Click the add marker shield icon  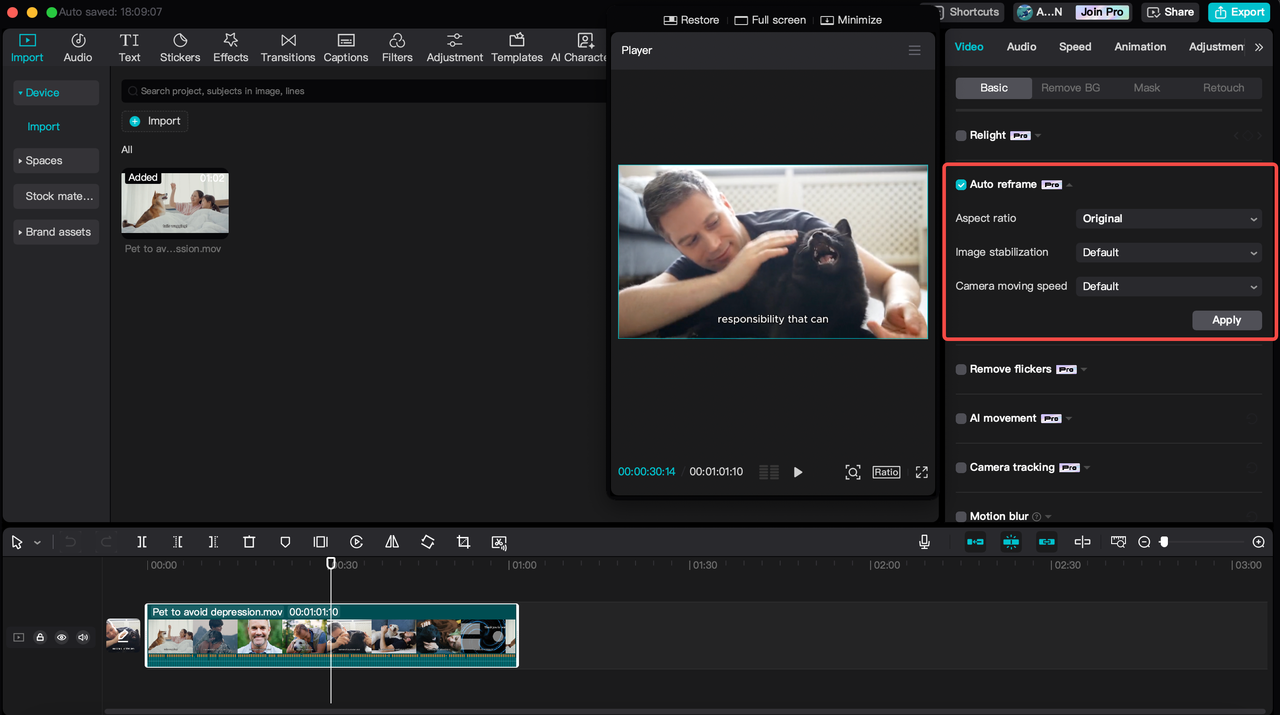click(285, 542)
